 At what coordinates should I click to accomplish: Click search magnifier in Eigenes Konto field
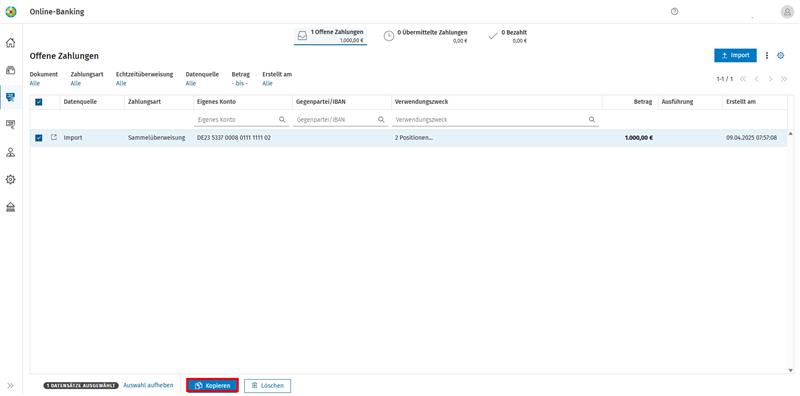pyautogui.click(x=282, y=119)
